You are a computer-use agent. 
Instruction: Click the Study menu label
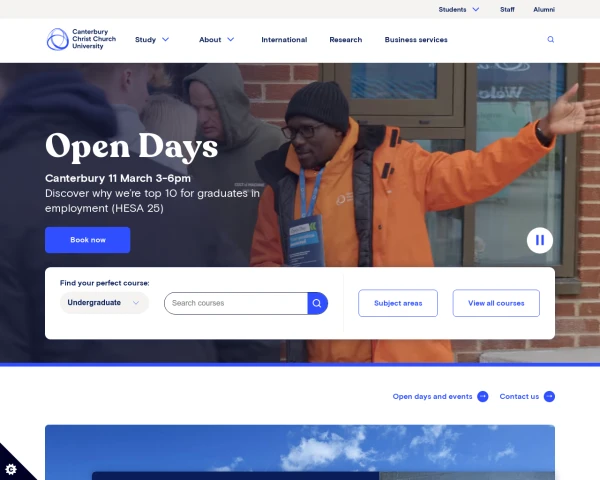click(x=145, y=39)
